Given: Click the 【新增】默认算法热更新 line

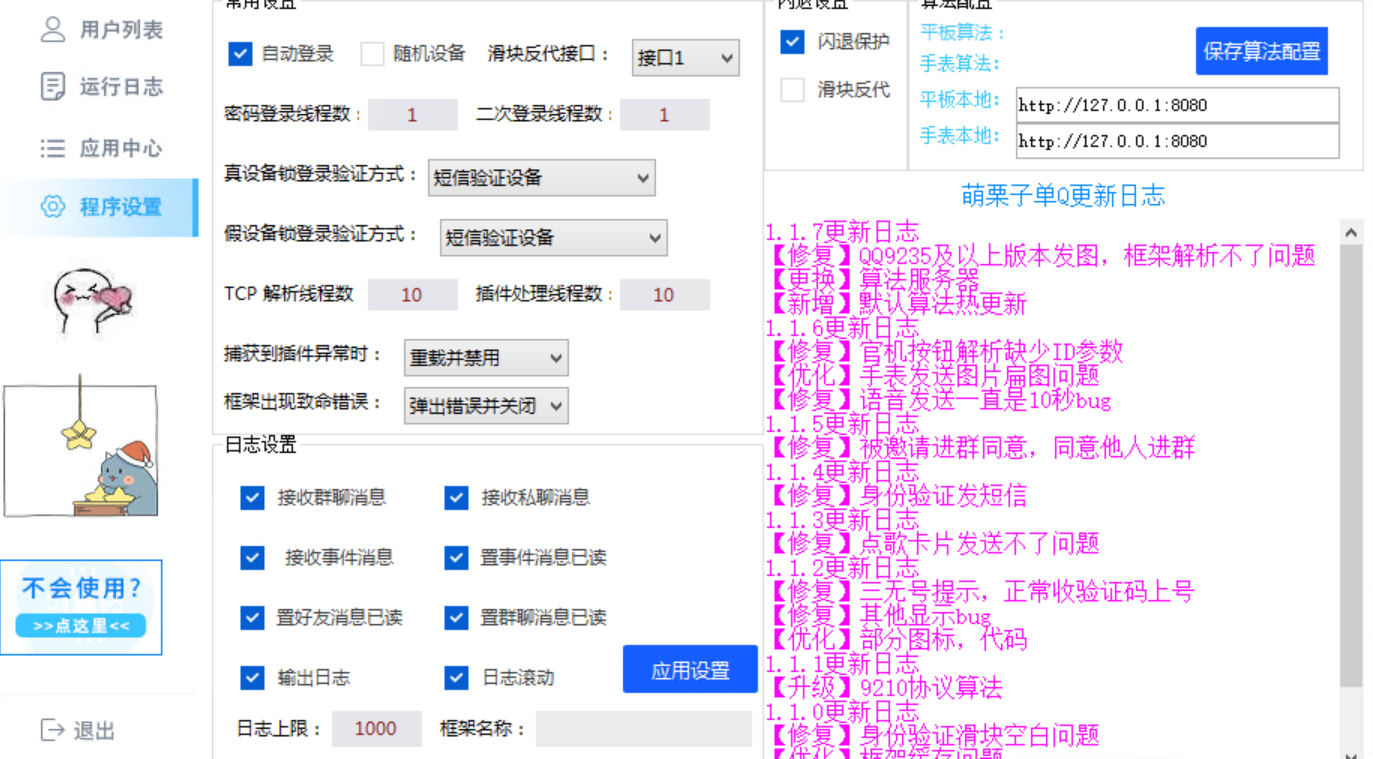Looking at the screenshot, I should tap(896, 305).
